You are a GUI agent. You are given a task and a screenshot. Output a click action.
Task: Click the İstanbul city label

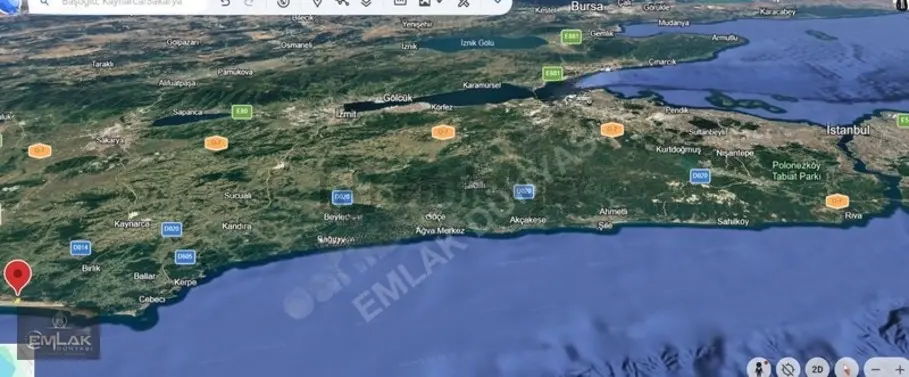click(848, 130)
